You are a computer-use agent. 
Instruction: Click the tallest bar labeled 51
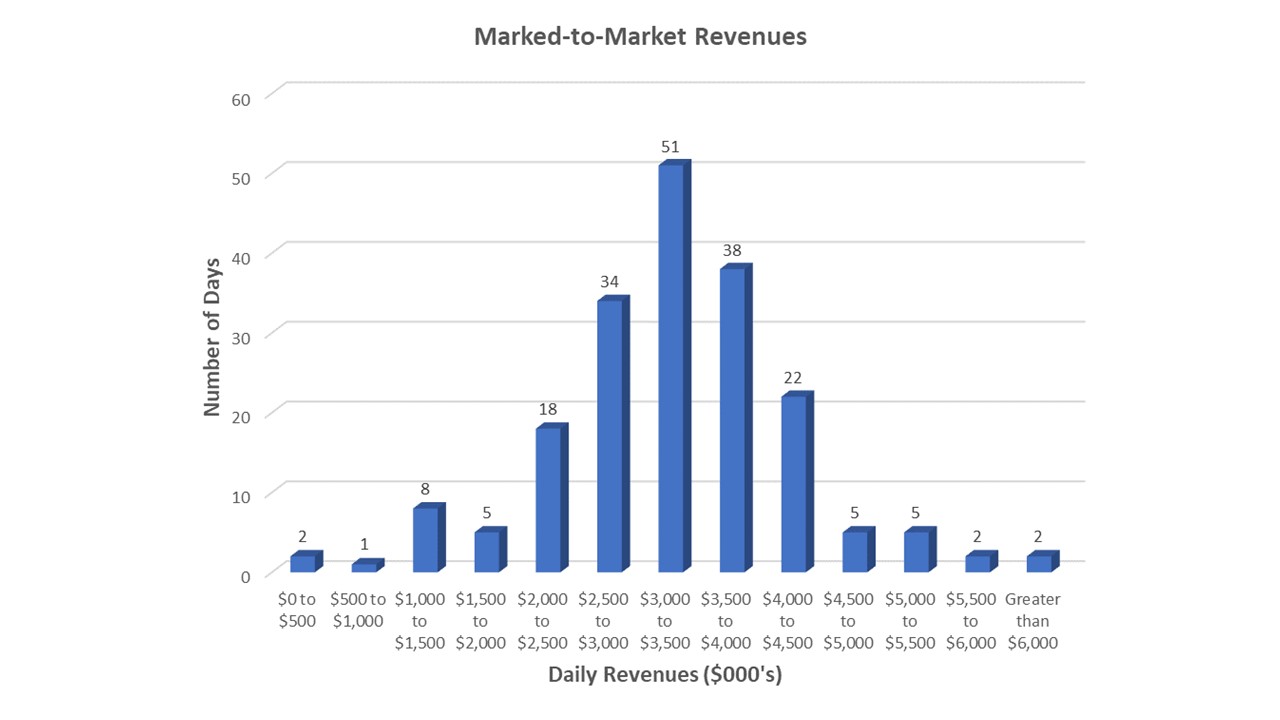(x=671, y=367)
